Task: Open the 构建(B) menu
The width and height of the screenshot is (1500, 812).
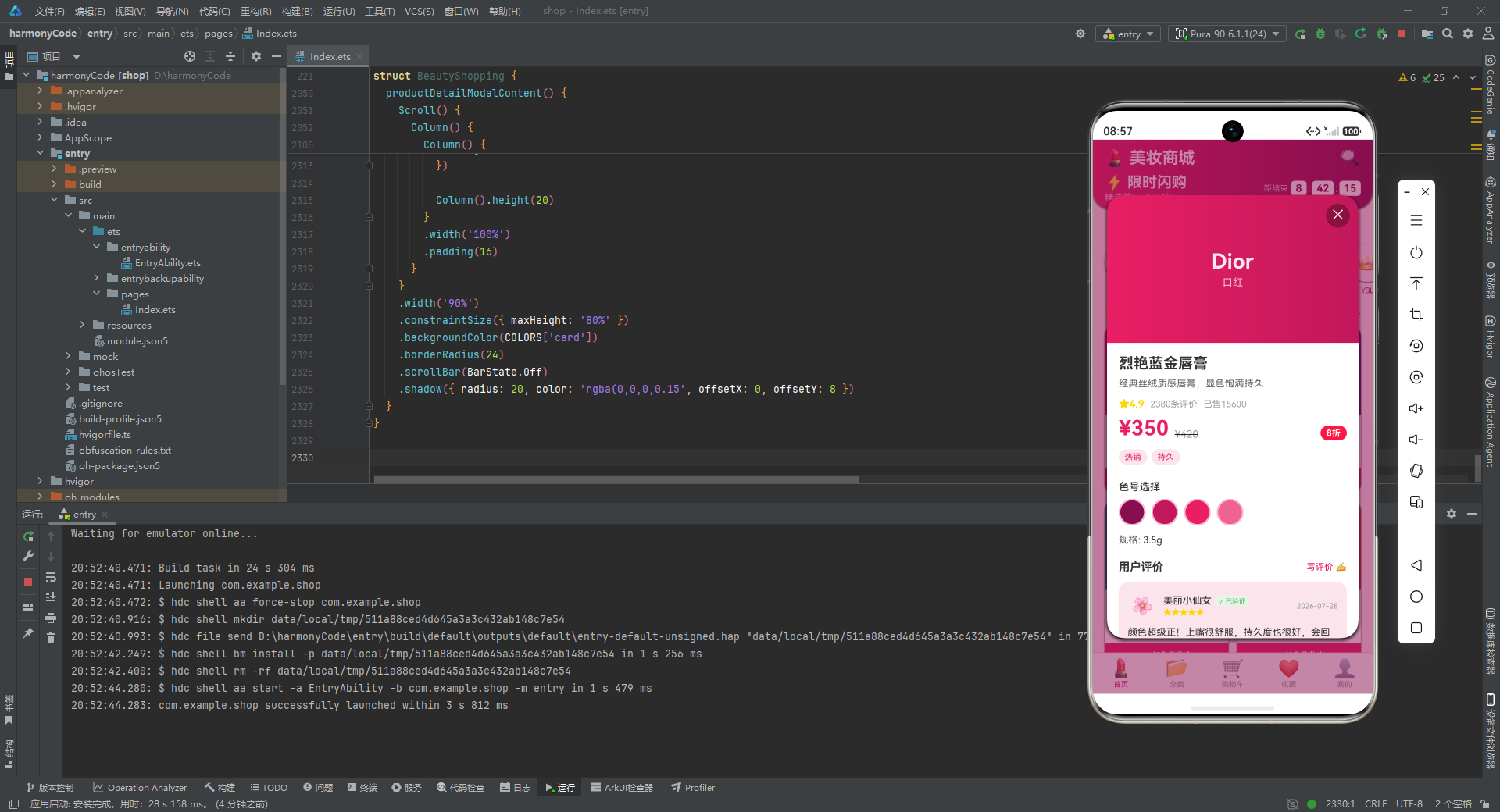Action: [x=297, y=11]
